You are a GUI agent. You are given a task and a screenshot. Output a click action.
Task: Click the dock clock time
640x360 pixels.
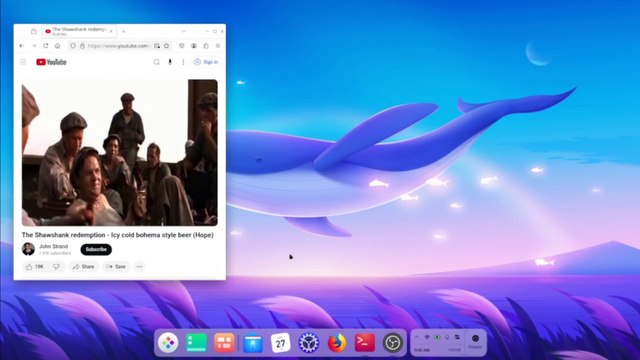tap(422, 350)
